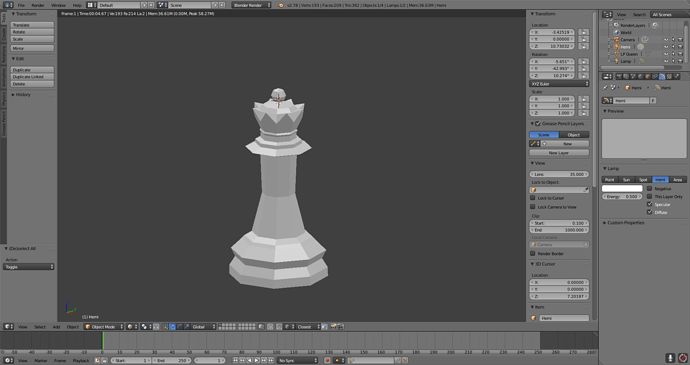Uncheck the Diffuse checkbox
The width and height of the screenshot is (690, 365).
[649, 212]
